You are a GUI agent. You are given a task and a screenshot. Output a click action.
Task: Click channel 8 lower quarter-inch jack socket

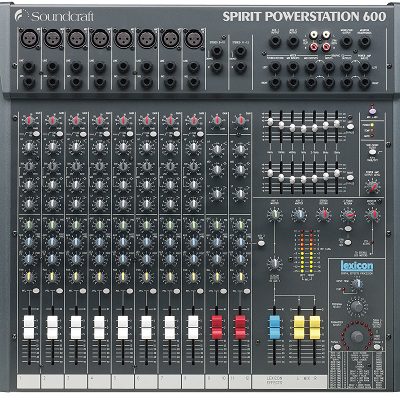coord(194,82)
